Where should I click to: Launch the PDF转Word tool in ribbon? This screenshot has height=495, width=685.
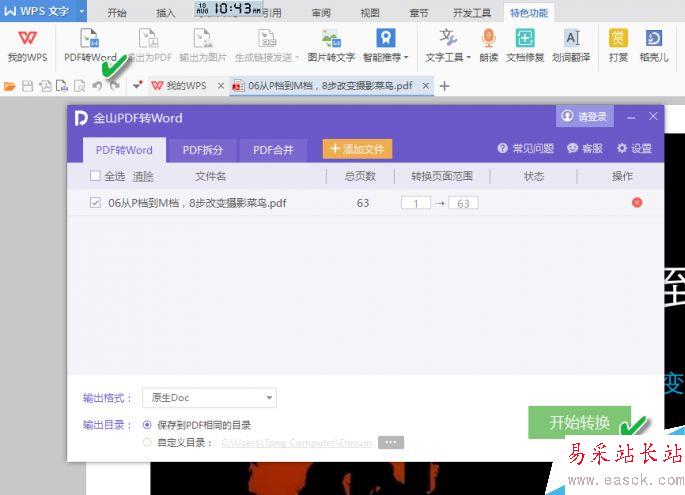(x=90, y=45)
